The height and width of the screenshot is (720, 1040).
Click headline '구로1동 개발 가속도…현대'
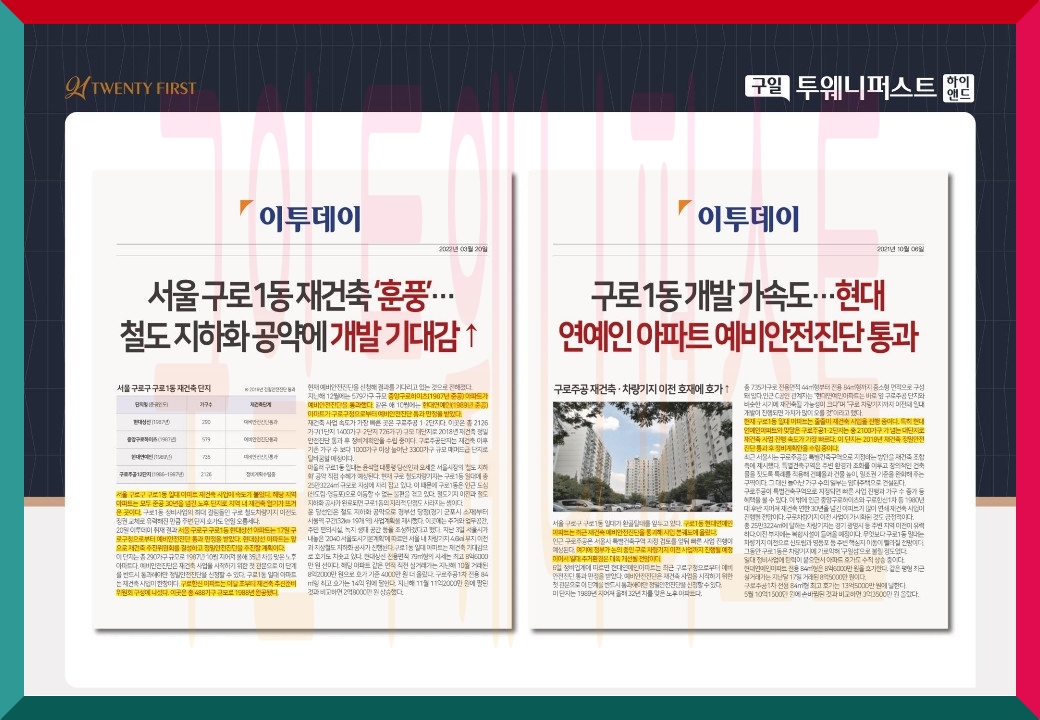click(x=738, y=296)
